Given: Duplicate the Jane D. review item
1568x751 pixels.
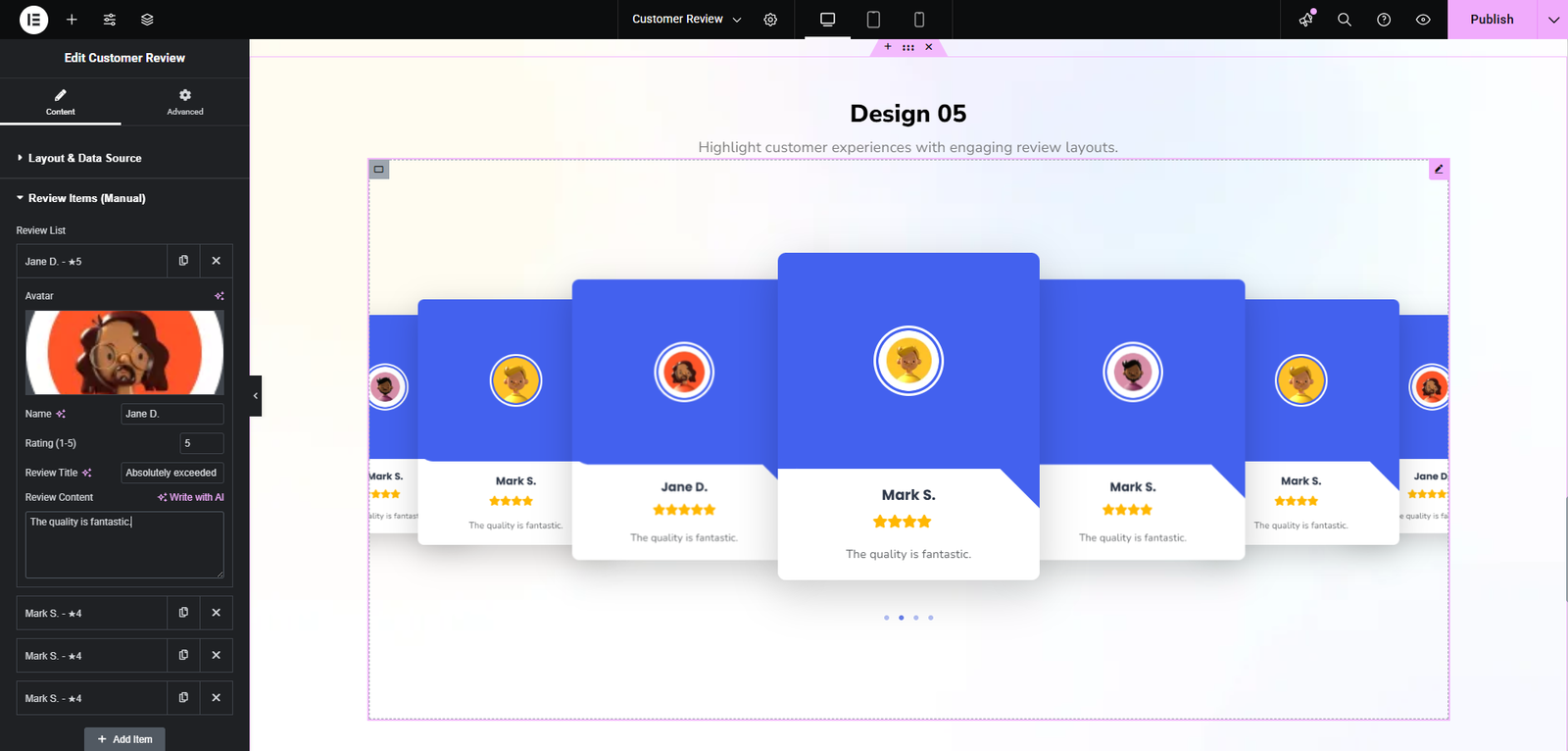Looking at the screenshot, I should pos(183,261).
